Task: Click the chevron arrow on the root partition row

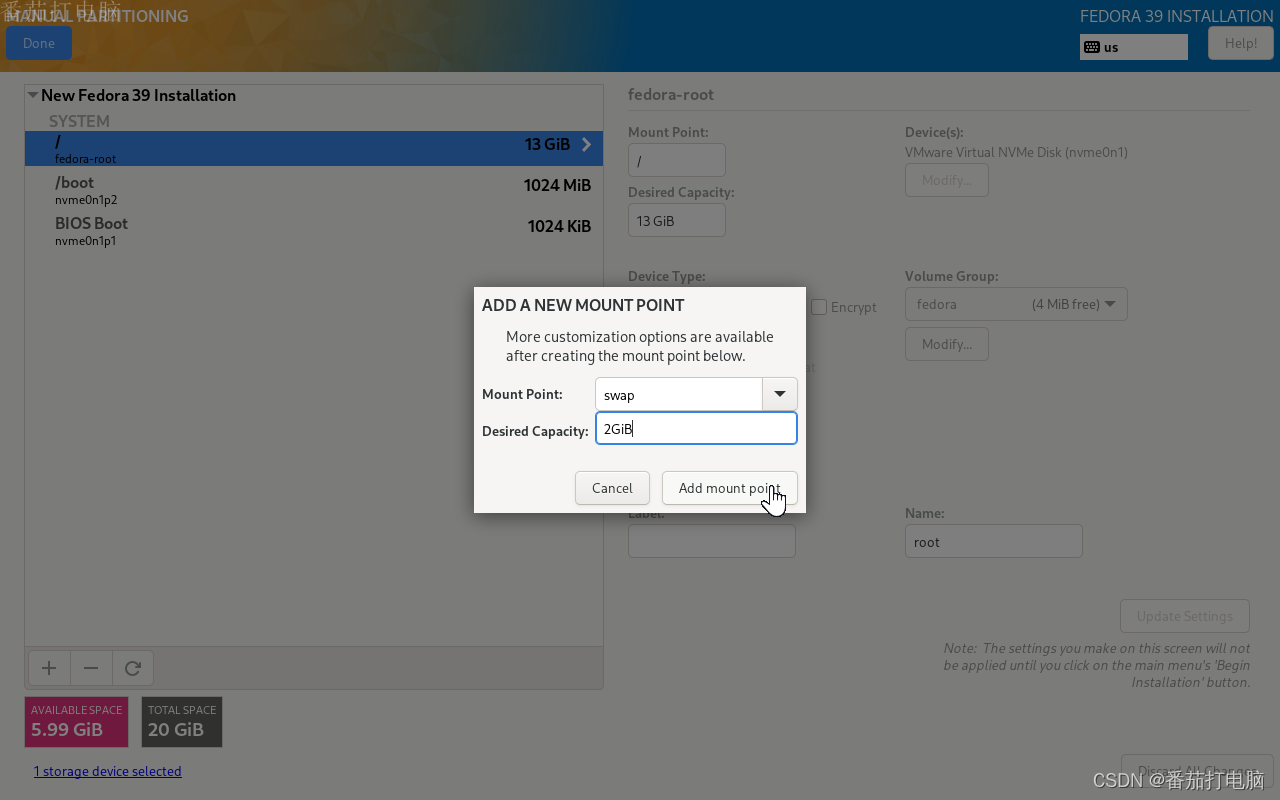Action: click(x=586, y=145)
